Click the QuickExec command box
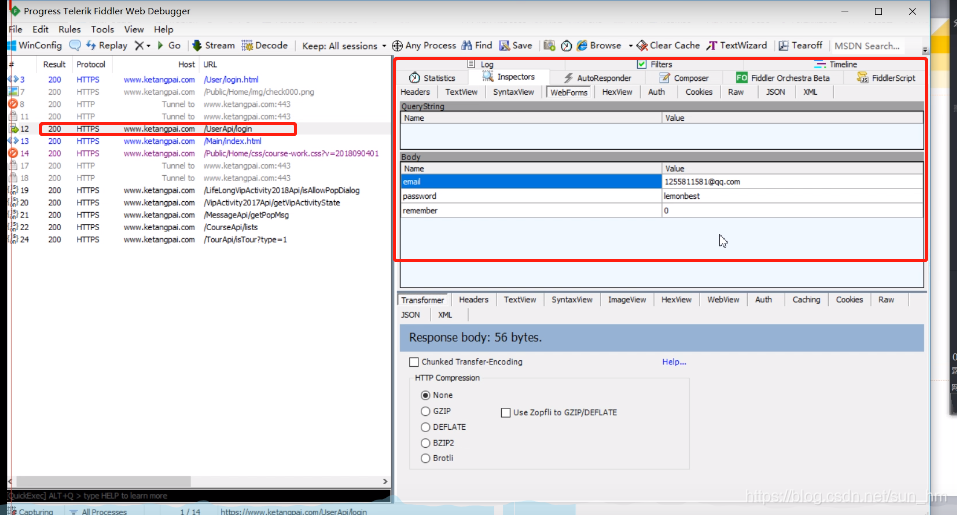The width and height of the screenshot is (957, 515). tap(198, 495)
